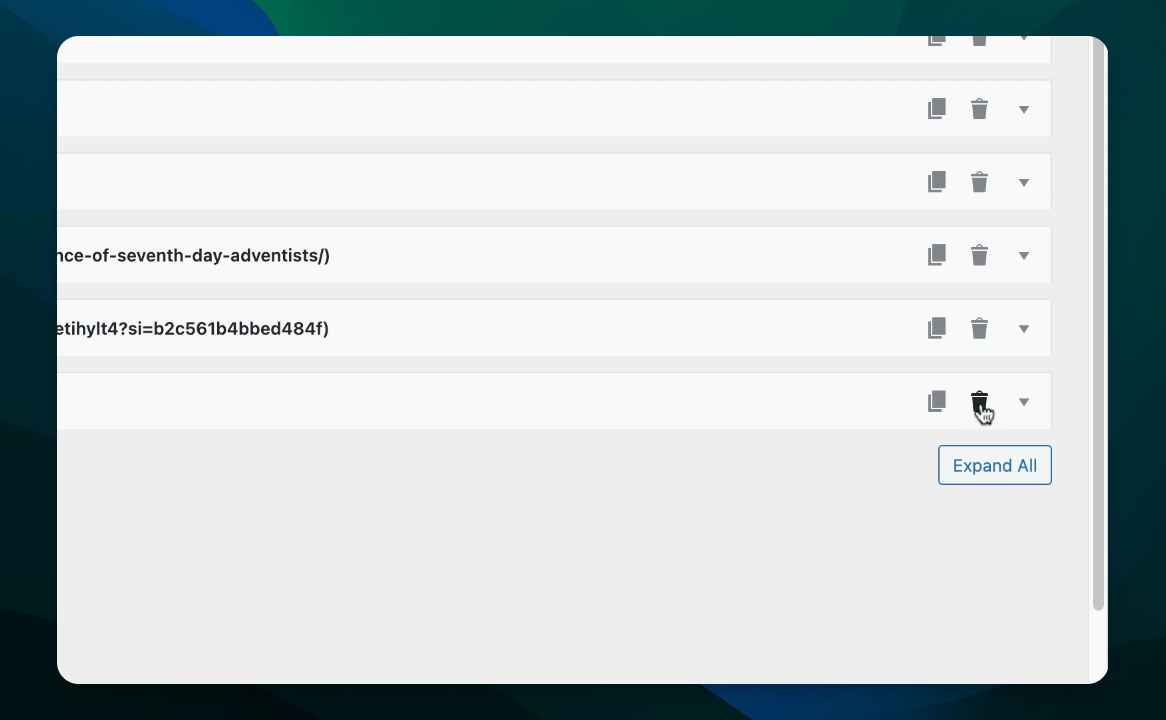Image resolution: width=1166 pixels, height=720 pixels.
Task: Expand the row directly above the adventists row
Action: 1024,183
